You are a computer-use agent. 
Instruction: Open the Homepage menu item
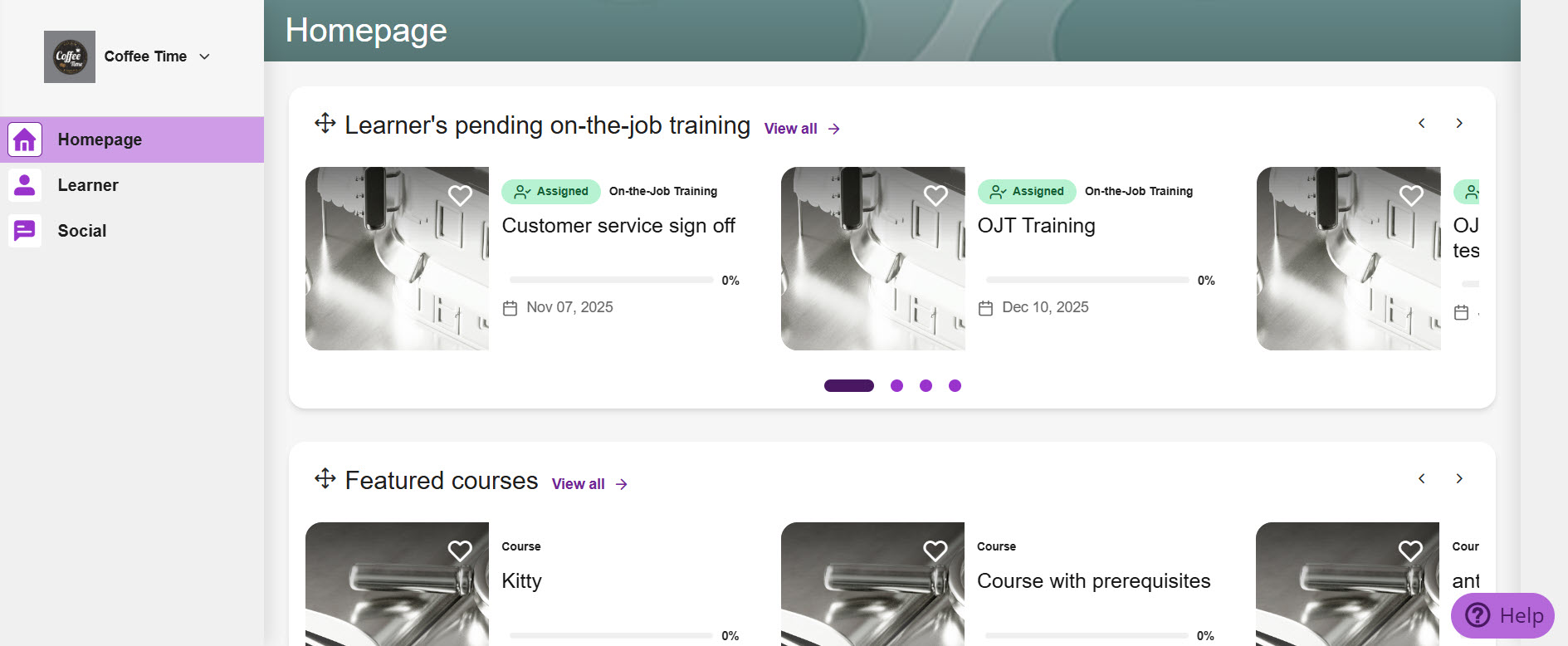(100, 139)
